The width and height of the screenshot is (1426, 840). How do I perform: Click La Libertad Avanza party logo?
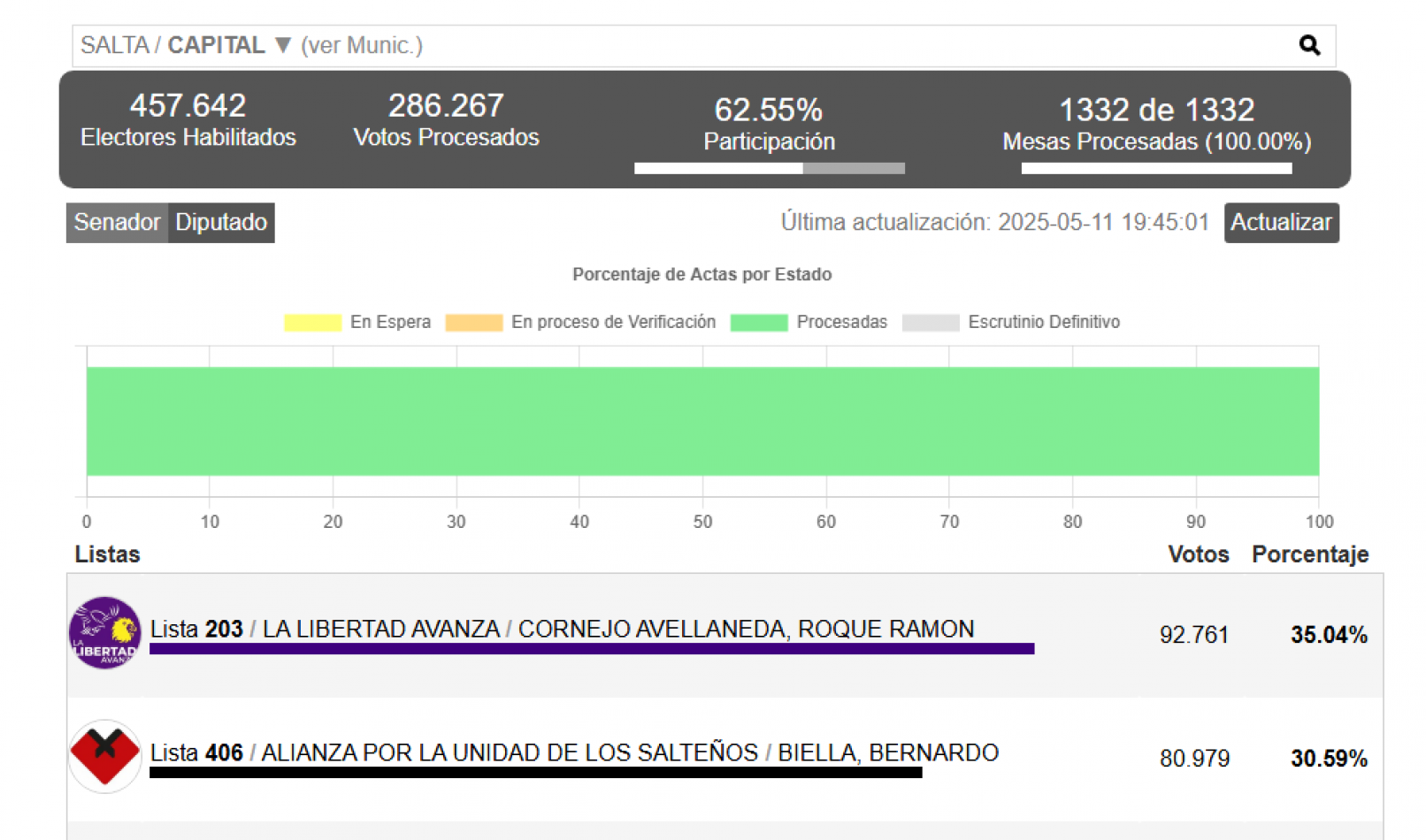click(x=105, y=632)
